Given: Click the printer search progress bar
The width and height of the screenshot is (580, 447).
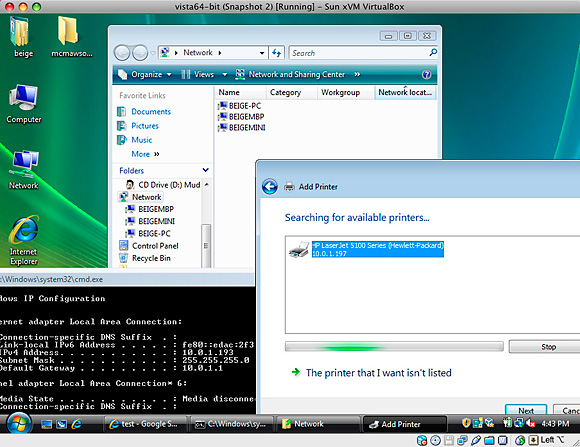Looking at the screenshot, I should pyautogui.click(x=394, y=347).
